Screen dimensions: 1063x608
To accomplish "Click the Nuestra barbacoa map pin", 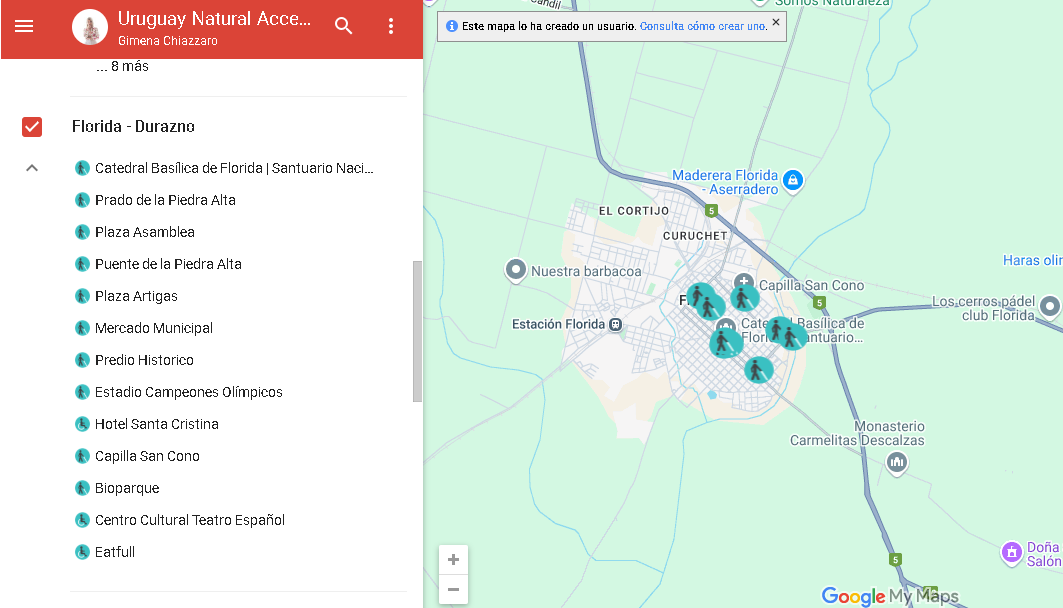I will (516, 270).
